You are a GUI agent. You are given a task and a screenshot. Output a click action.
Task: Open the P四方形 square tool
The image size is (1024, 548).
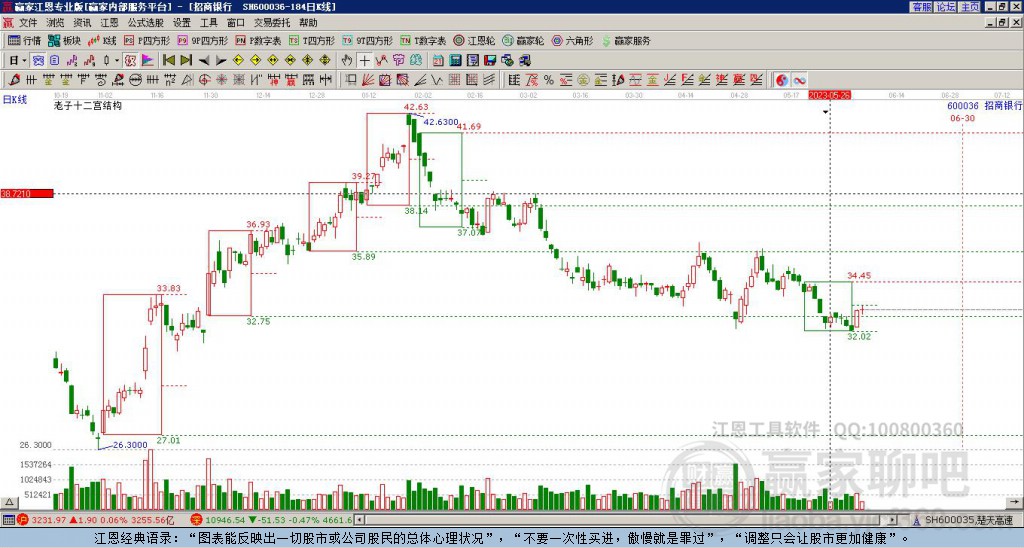tap(147, 40)
